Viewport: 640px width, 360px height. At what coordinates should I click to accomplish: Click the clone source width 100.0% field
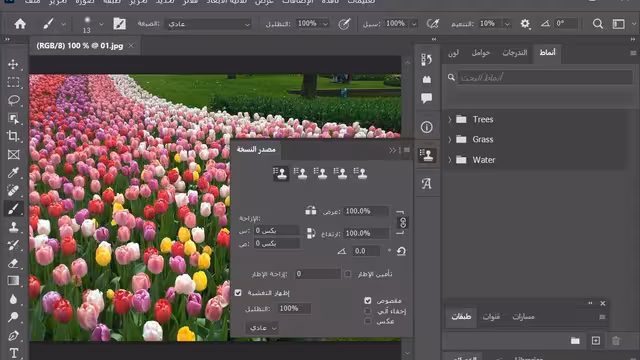coord(365,211)
